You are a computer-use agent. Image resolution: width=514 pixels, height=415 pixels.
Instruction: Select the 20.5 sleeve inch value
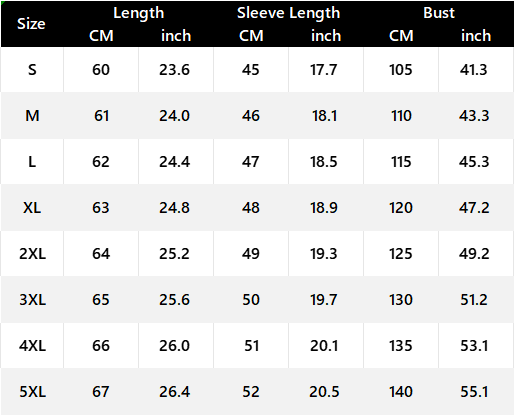(324, 392)
